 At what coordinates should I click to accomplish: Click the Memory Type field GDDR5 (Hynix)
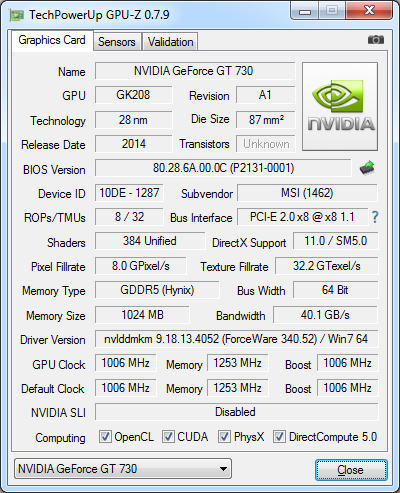pos(157,290)
